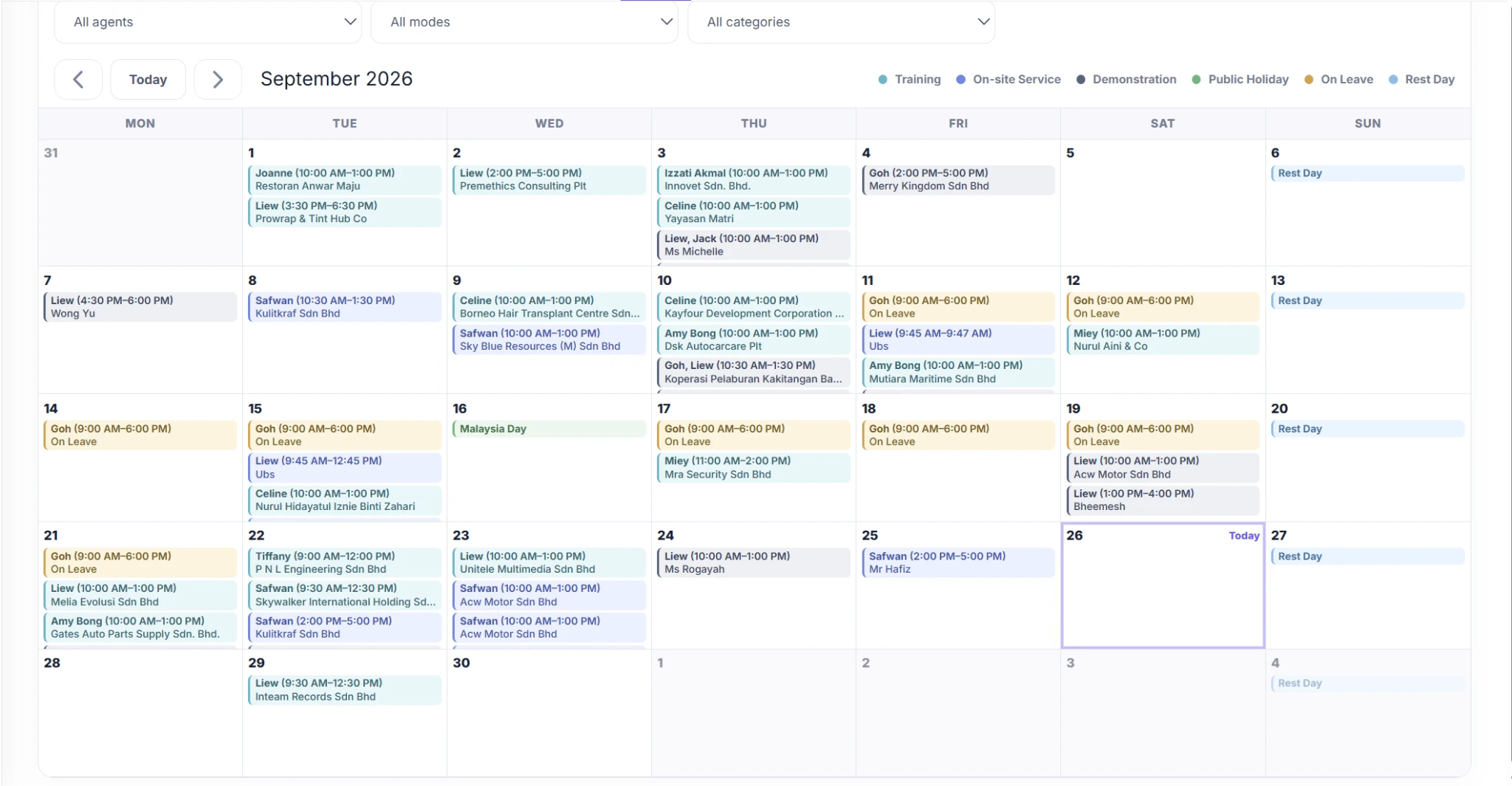Select the Rest Day entry on September 13
This screenshot has width=1512, height=786.
(1368, 301)
